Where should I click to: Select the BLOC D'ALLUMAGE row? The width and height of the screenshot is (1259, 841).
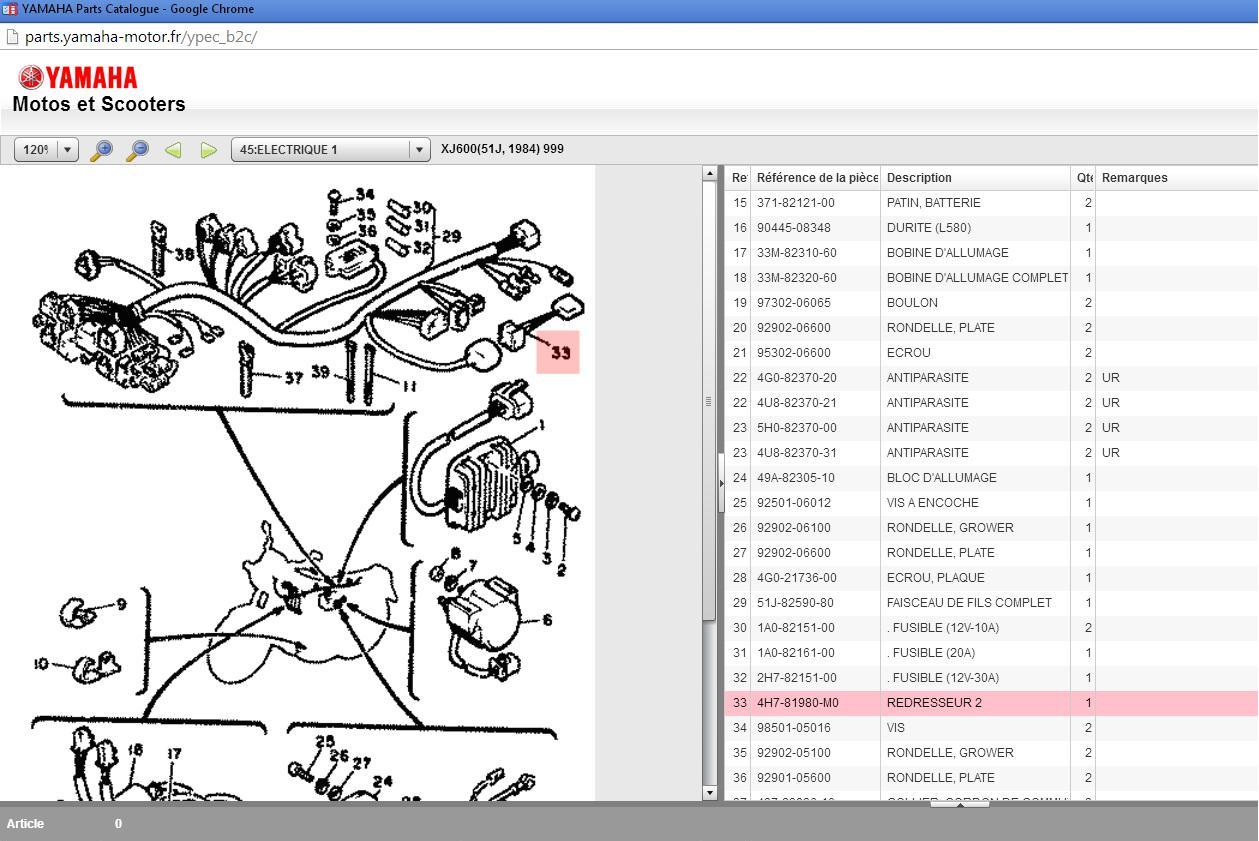coord(991,478)
